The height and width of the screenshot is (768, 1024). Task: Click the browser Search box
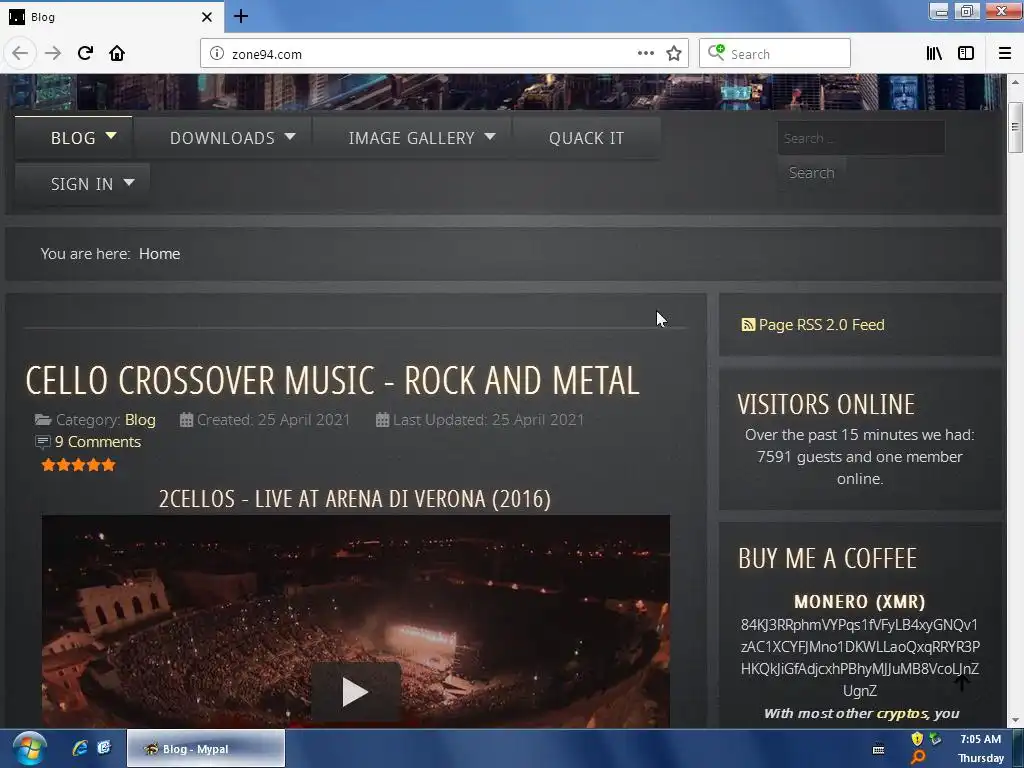(775, 53)
